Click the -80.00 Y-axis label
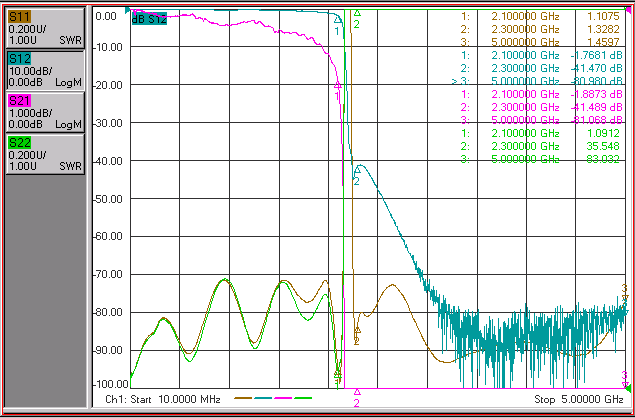The image size is (635, 418). tap(107, 313)
